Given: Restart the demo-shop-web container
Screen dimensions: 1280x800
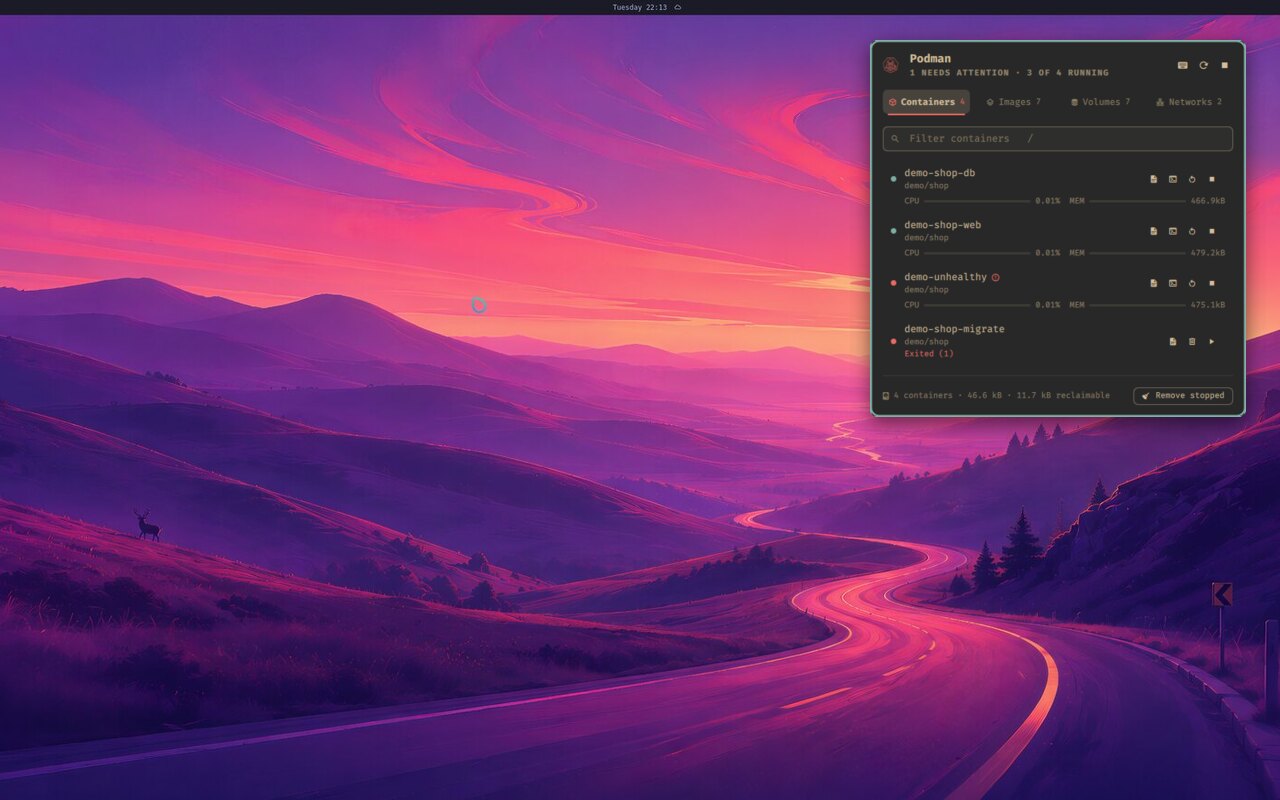Looking at the screenshot, I should point(1192,231).
